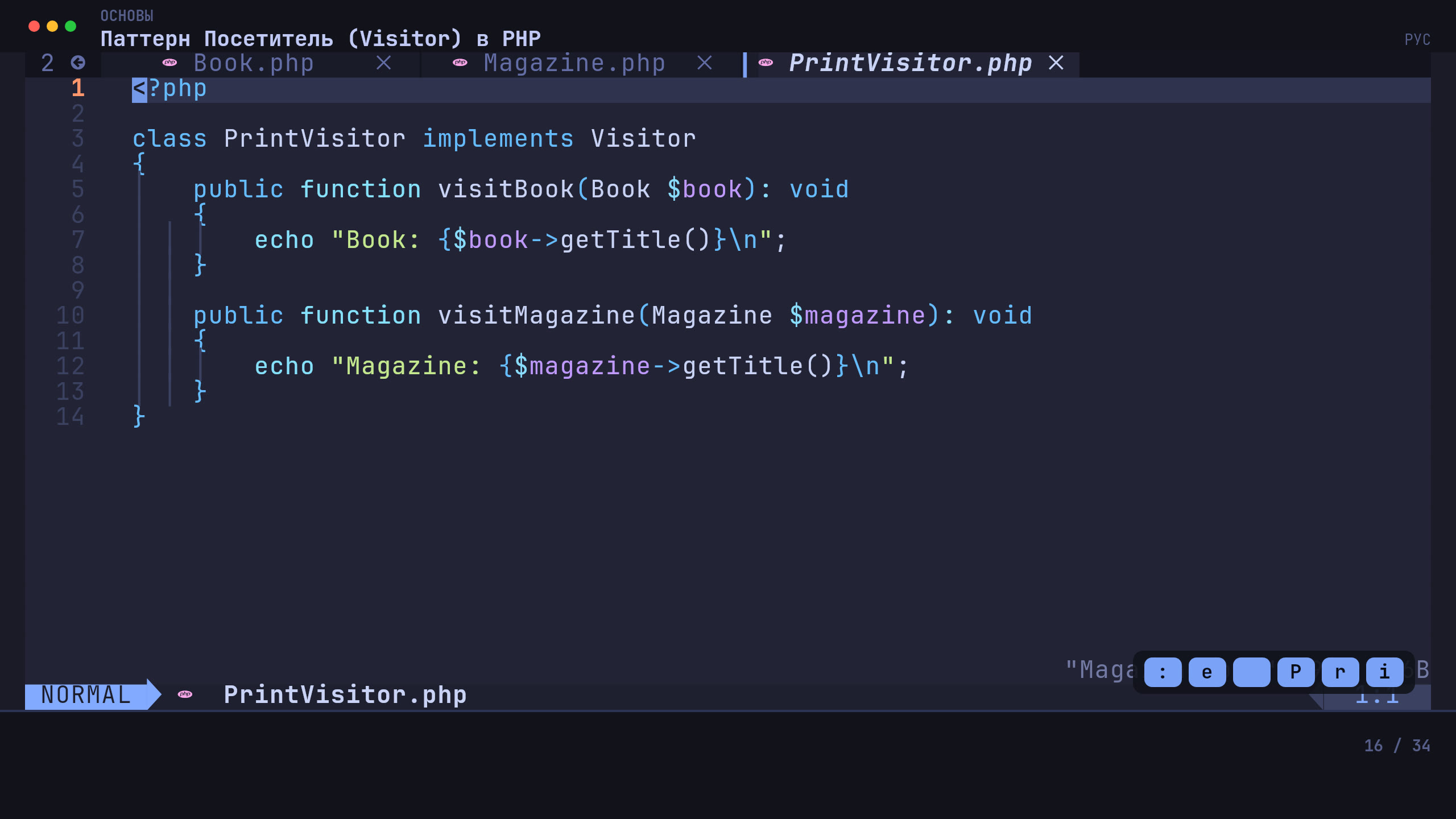Click the PHP file icon in status line
The image size is (1456, 819).
tap(185, 694)
